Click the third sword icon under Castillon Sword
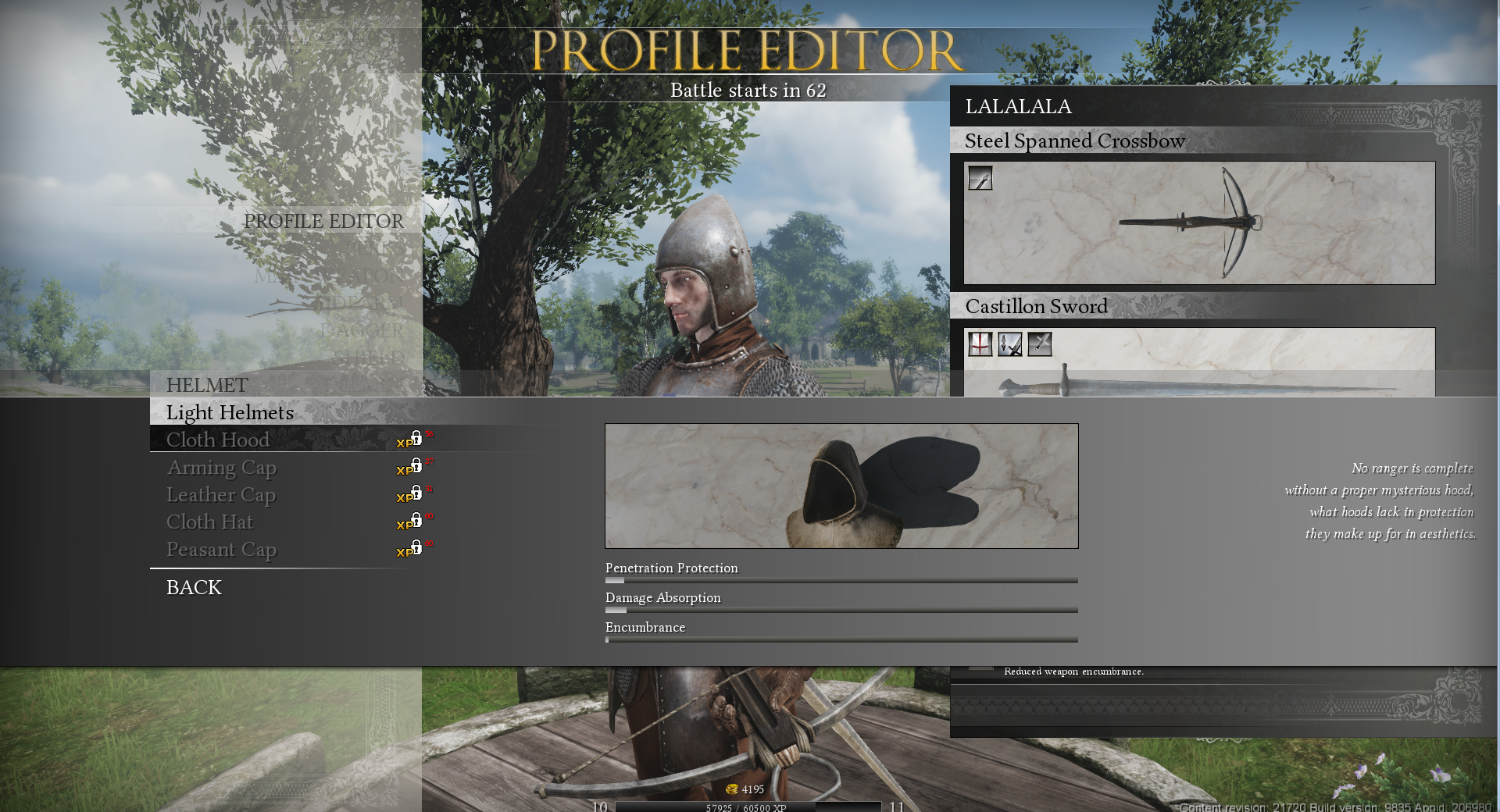The width and height of the screenshot is (1500, 812). coord(1039,344)
